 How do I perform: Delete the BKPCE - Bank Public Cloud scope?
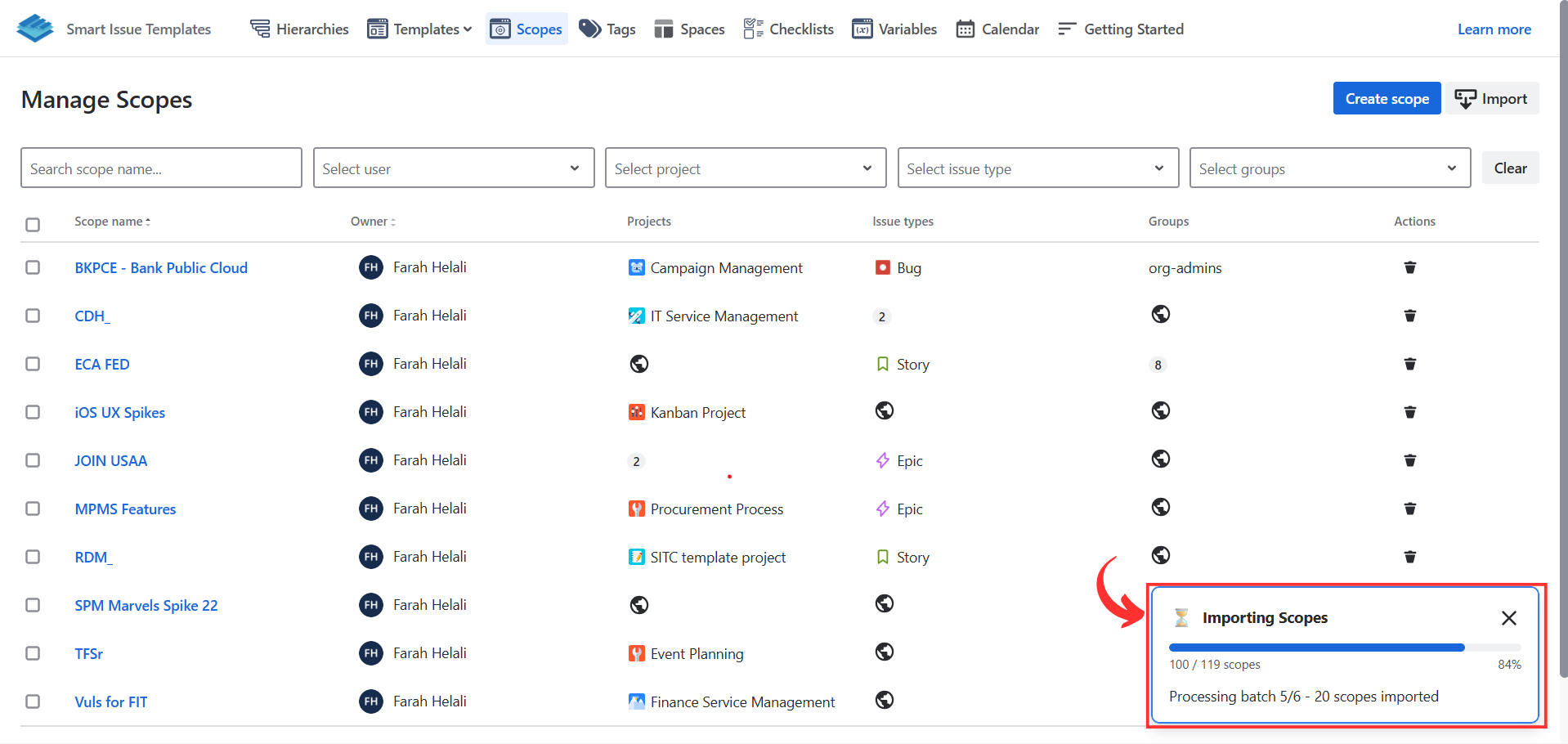(1409, 267)
